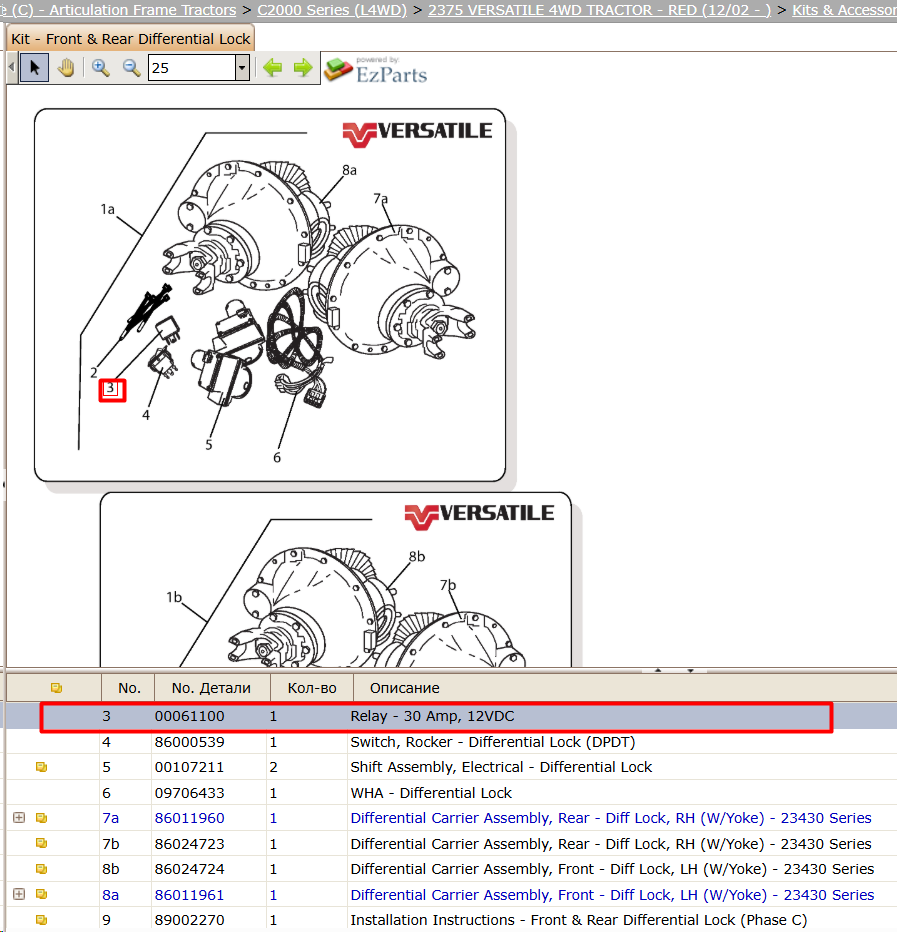Click the left collapse arrow beside the pointer tool
The width and height of the screenshot is (897, 932).
(x=12, y=68)
